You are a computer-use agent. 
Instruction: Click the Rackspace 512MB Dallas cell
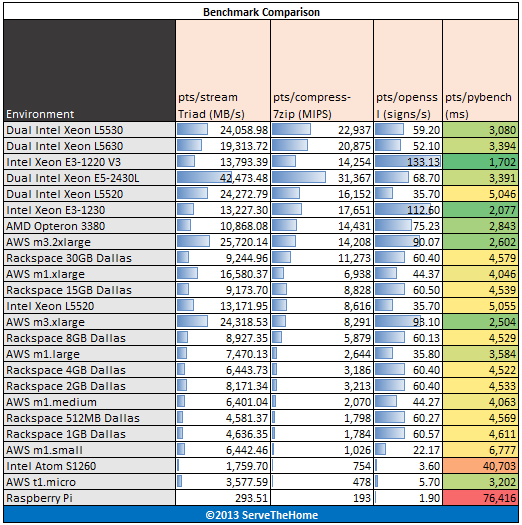point(89,418)
